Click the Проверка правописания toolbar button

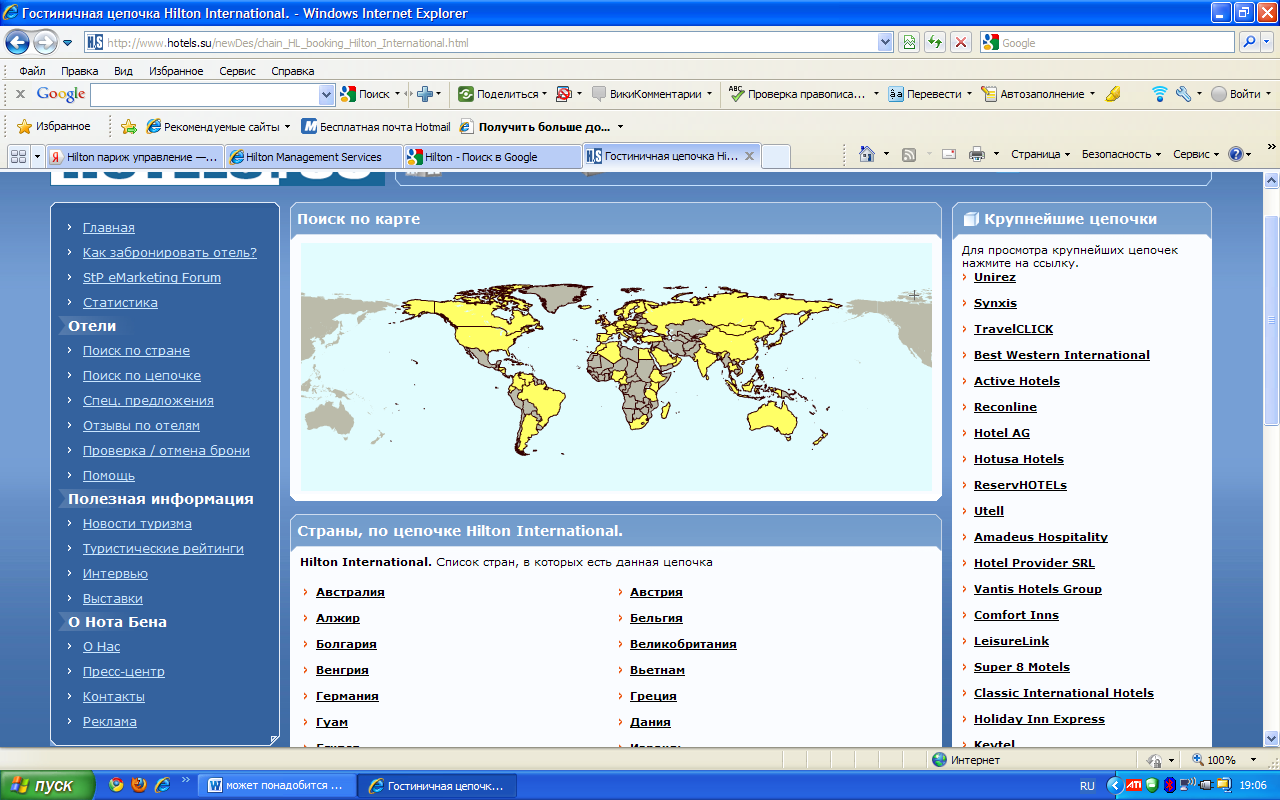pyautogui.click(x=797, y=94)
